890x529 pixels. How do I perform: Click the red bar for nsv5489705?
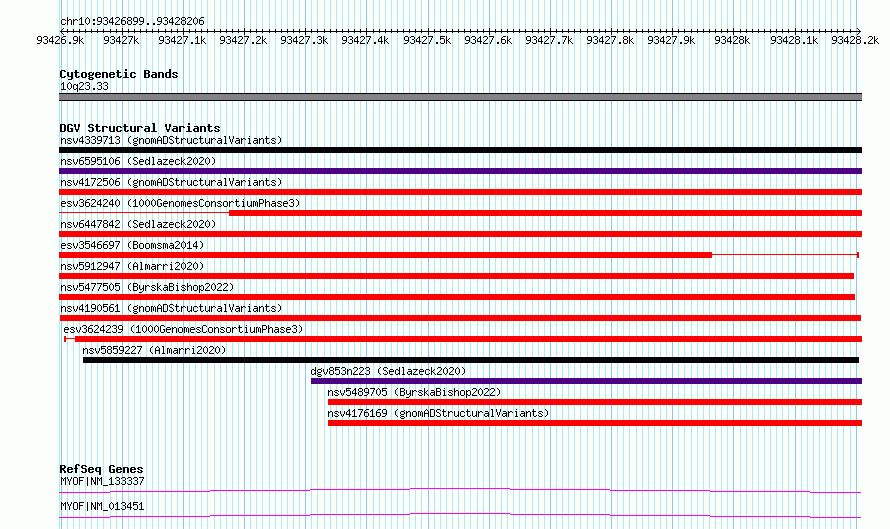point(595,402)
